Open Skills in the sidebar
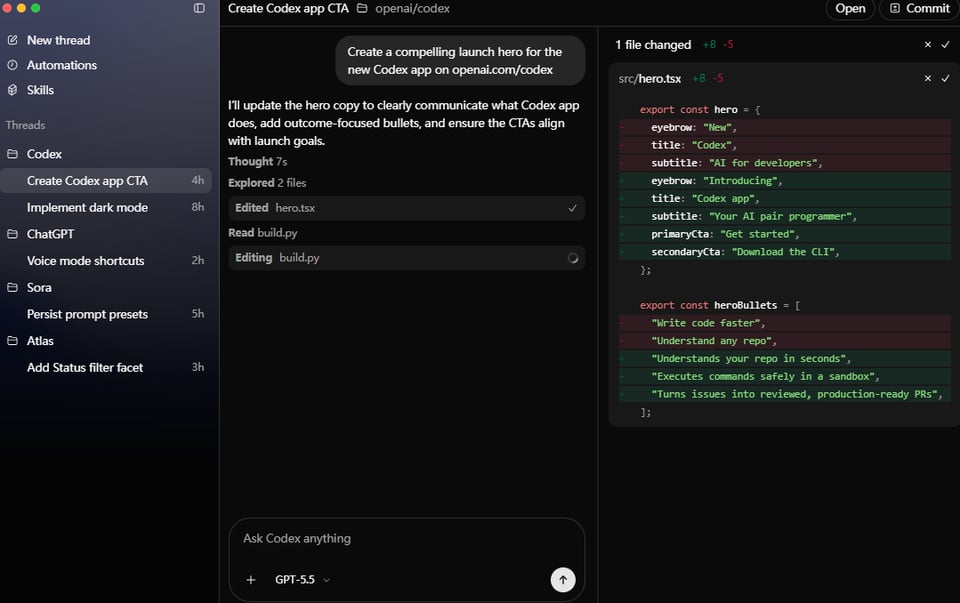 point(40,90)
